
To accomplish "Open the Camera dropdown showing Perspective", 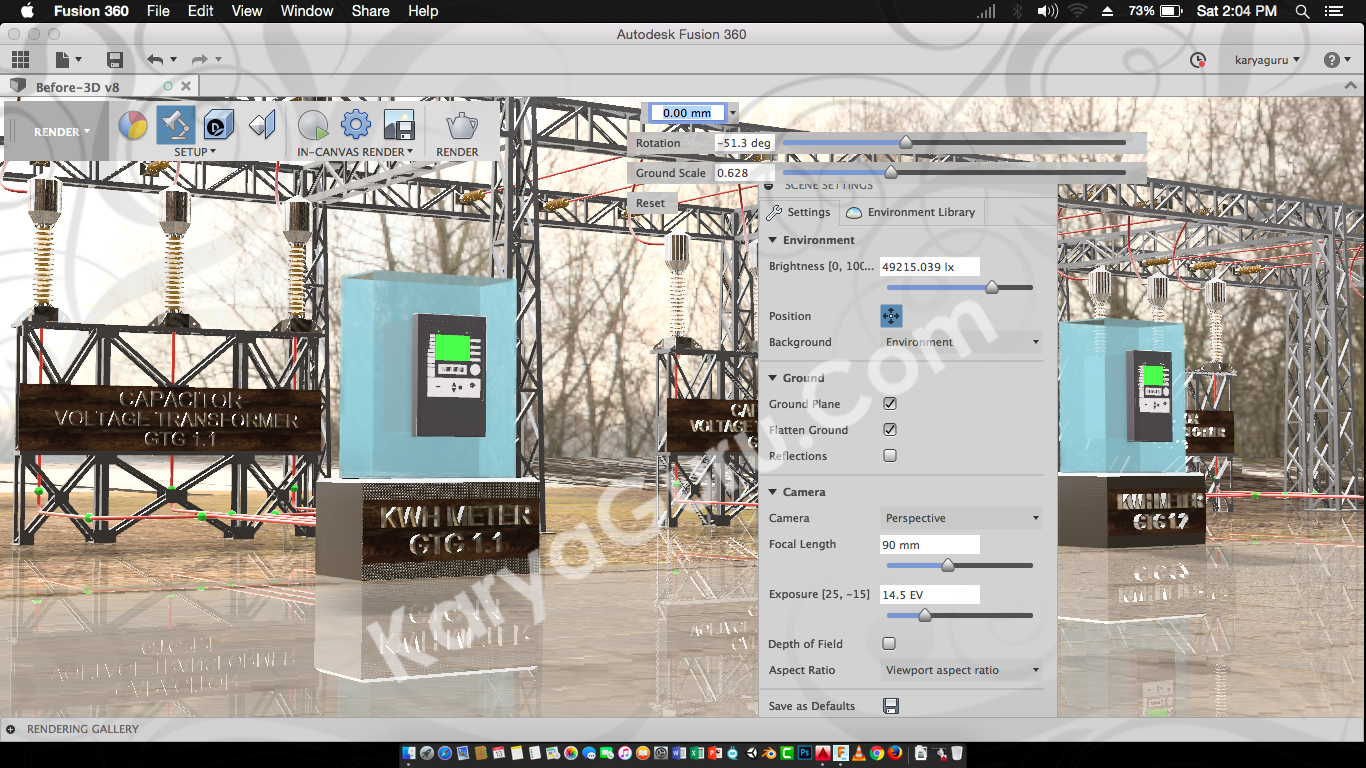I will tap(961, 518).
